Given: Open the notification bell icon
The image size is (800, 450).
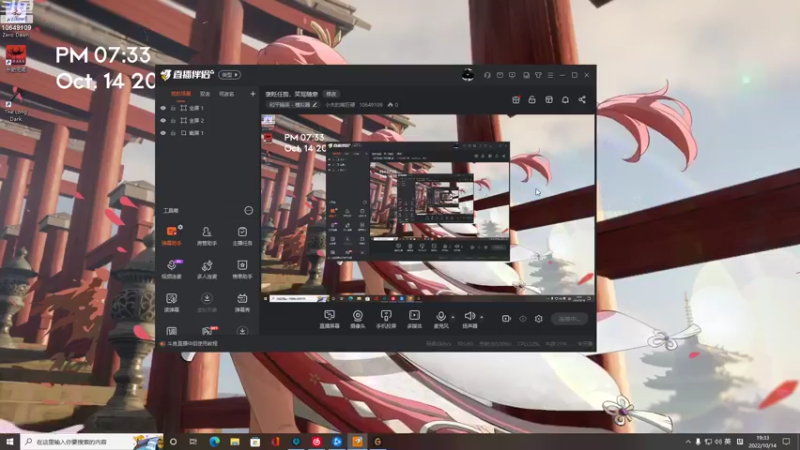Looking at the screenshot, I should (565, 99).
